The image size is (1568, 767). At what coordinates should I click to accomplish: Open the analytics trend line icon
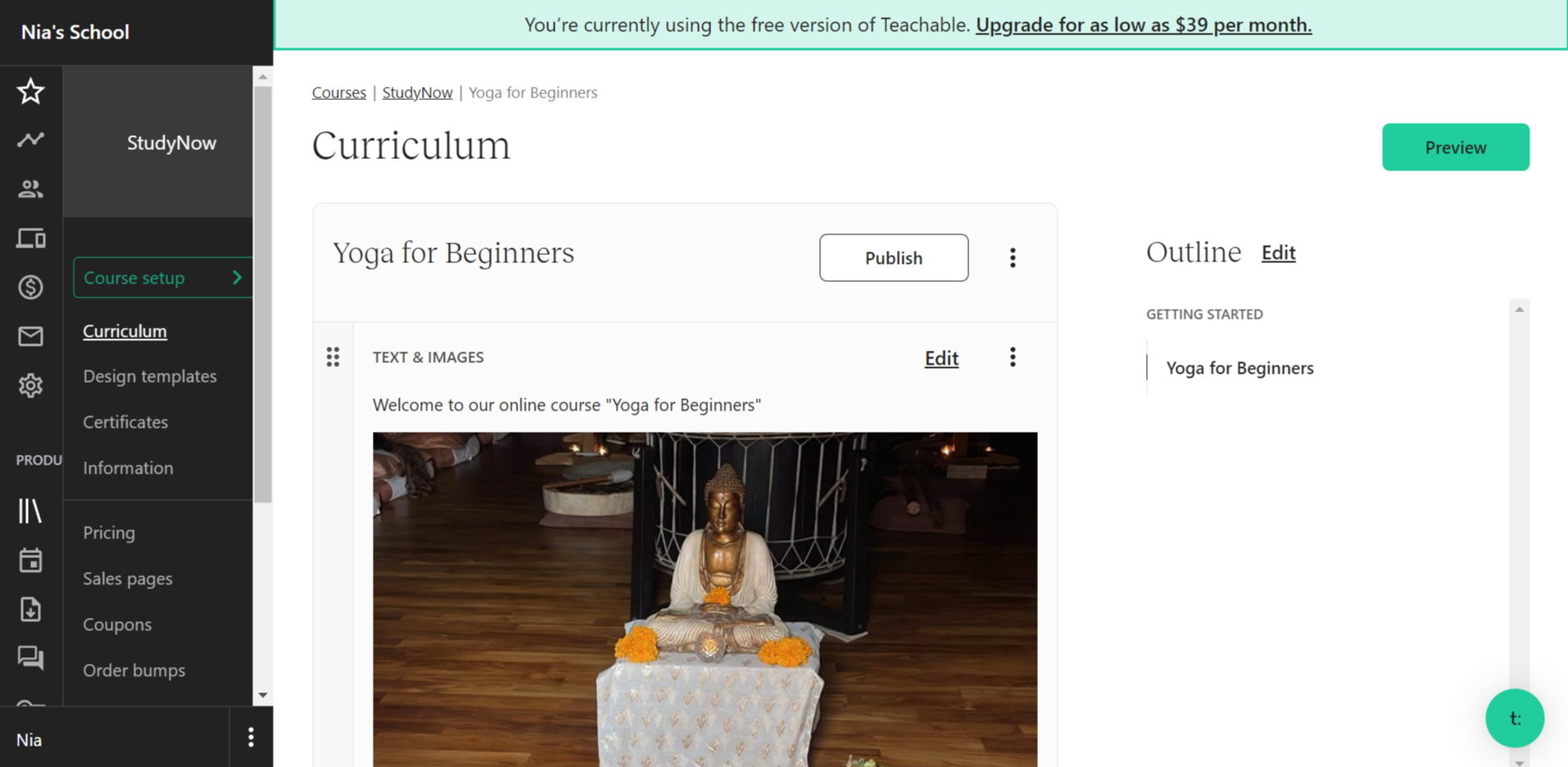click(x=30, y=140)
